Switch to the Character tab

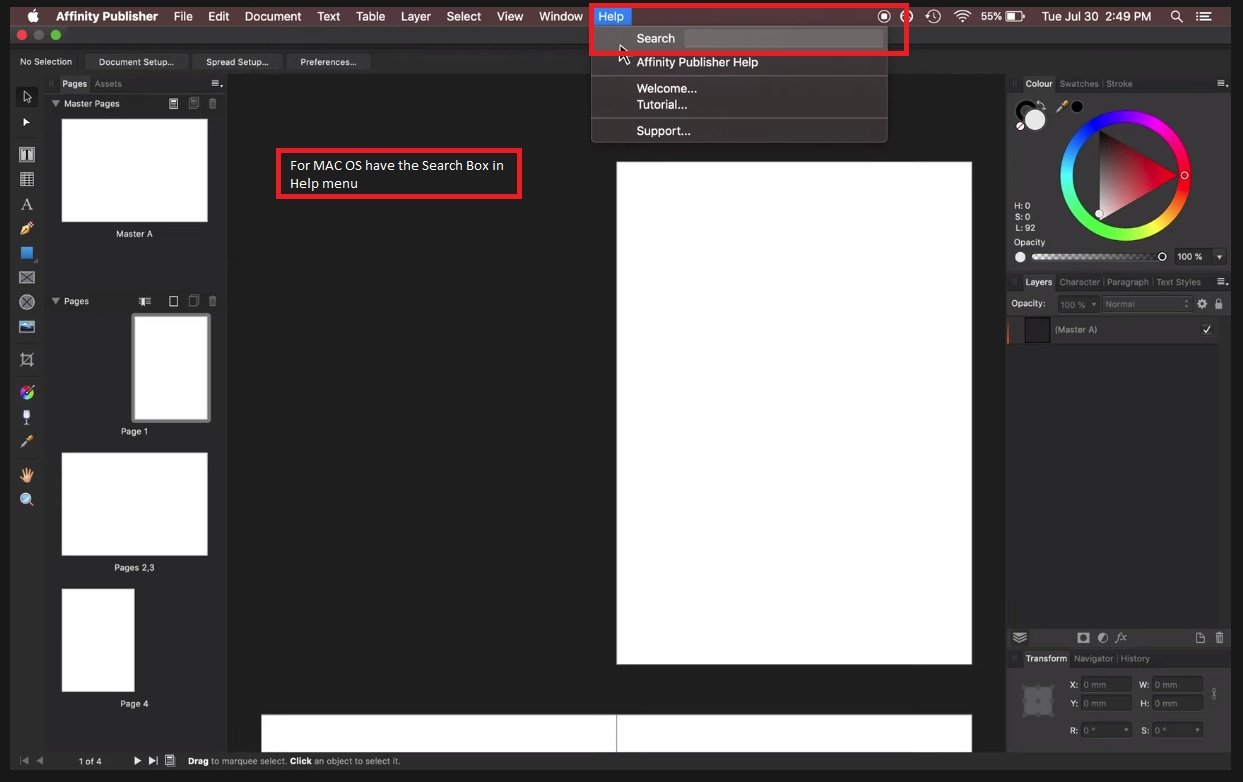coord(1079,282)
